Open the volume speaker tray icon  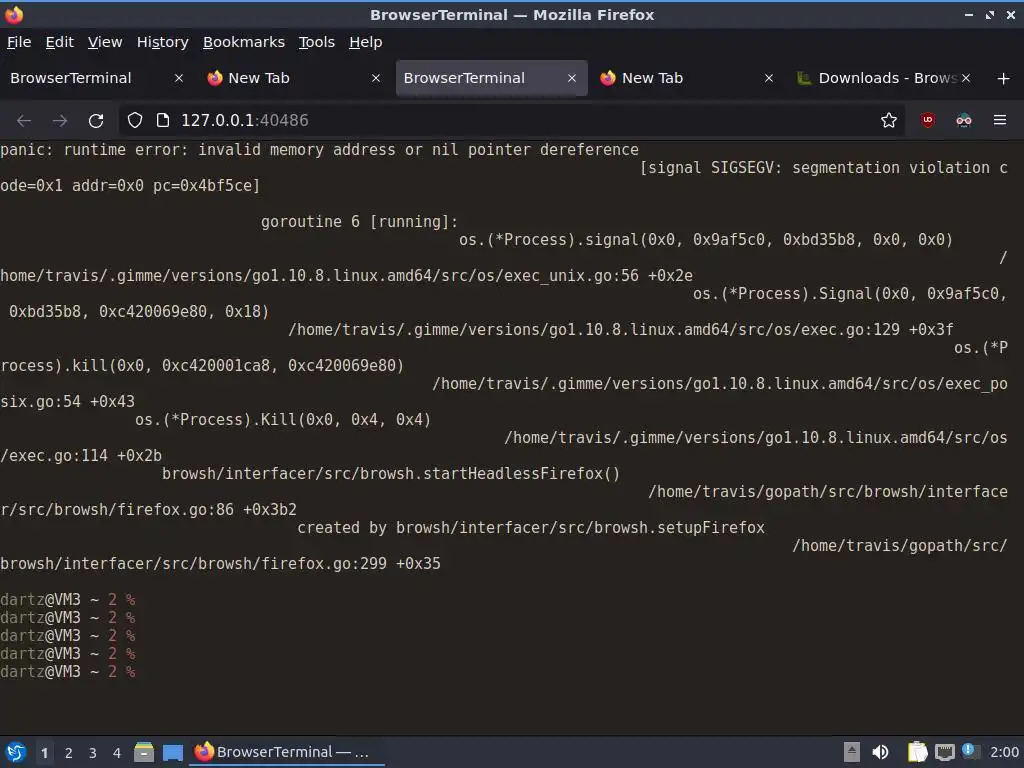pos(880,752)
